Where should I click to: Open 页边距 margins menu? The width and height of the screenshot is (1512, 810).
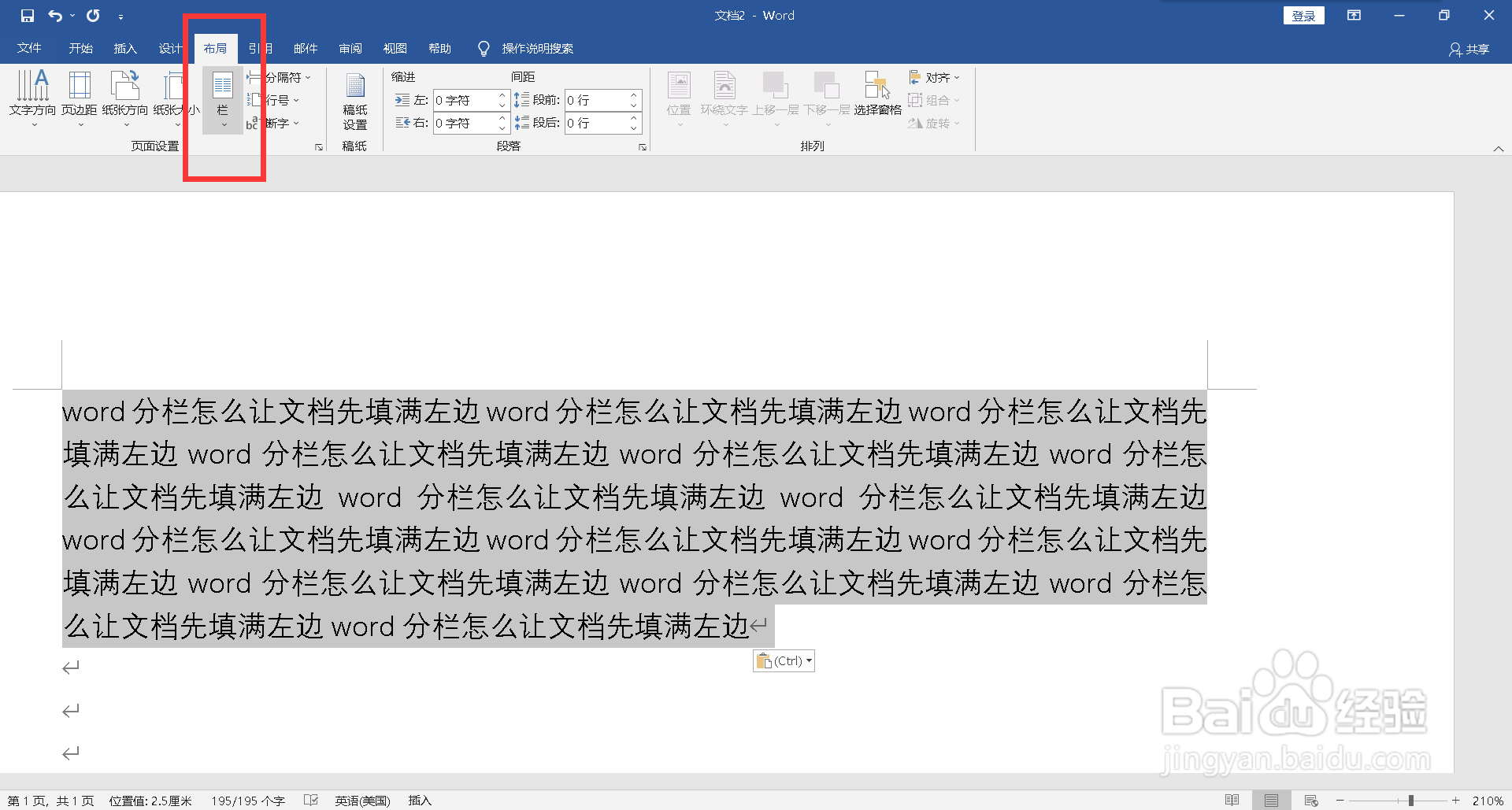click(x=80, y=99)
